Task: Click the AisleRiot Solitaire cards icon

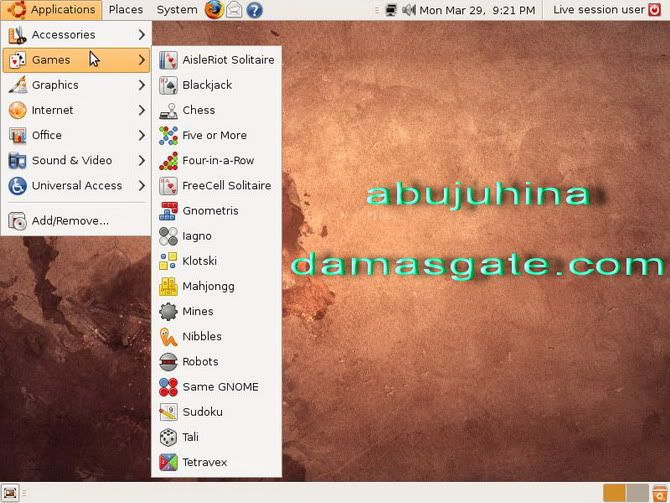Action: click(168, 60)
